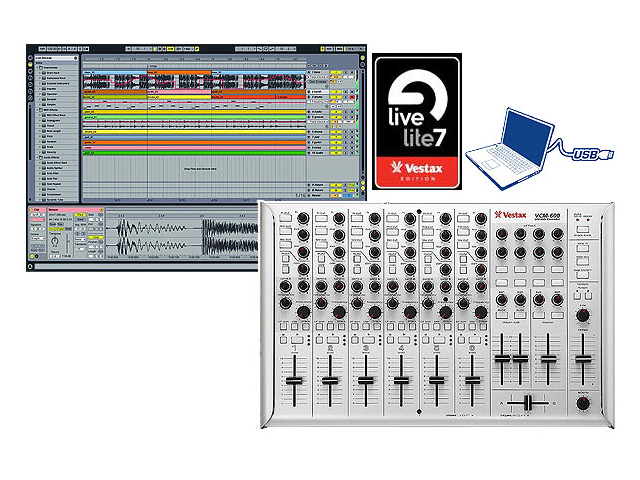Open File Browser 1 in browser selector
This screenshot has height=480, width=640.
click(x=30, y=78)
